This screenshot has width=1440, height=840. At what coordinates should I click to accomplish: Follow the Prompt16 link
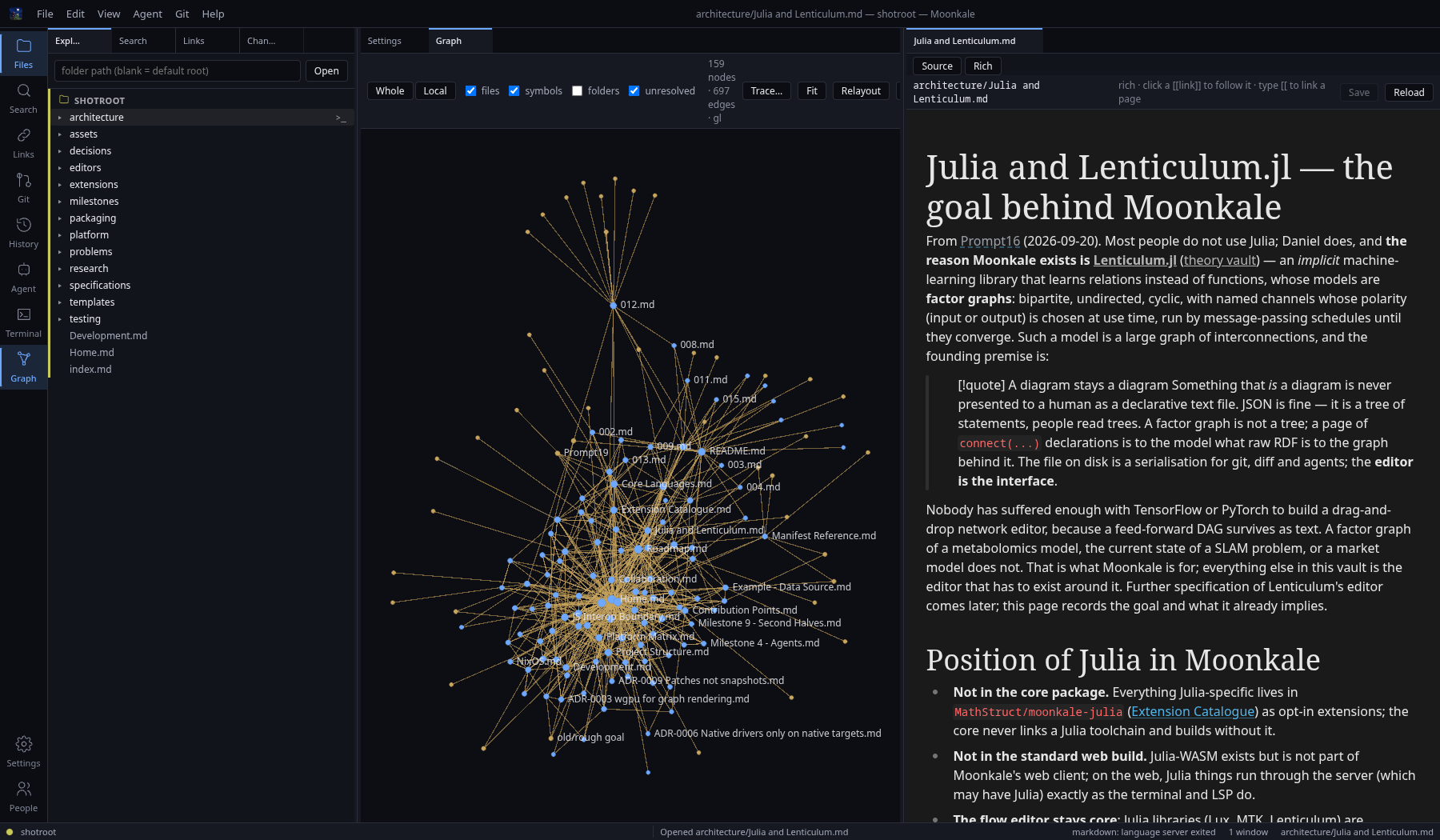(990, 242)
